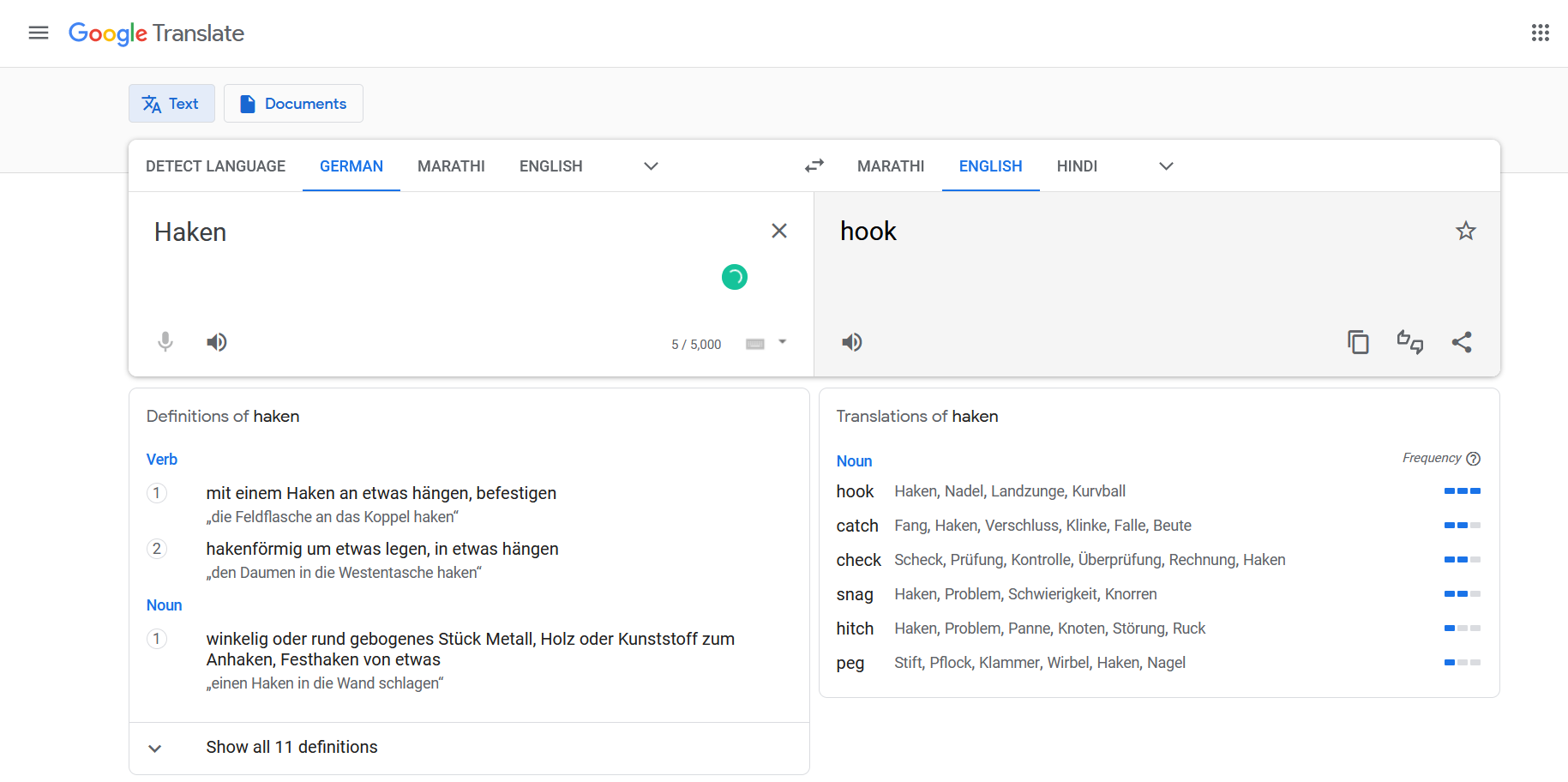Click frequency bar for peg
The image size is (1568, 782).
click(1463, 663)
